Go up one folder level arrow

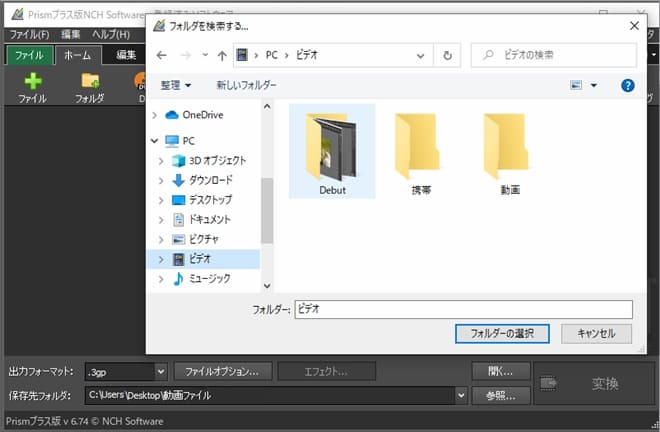pos(222,55)
